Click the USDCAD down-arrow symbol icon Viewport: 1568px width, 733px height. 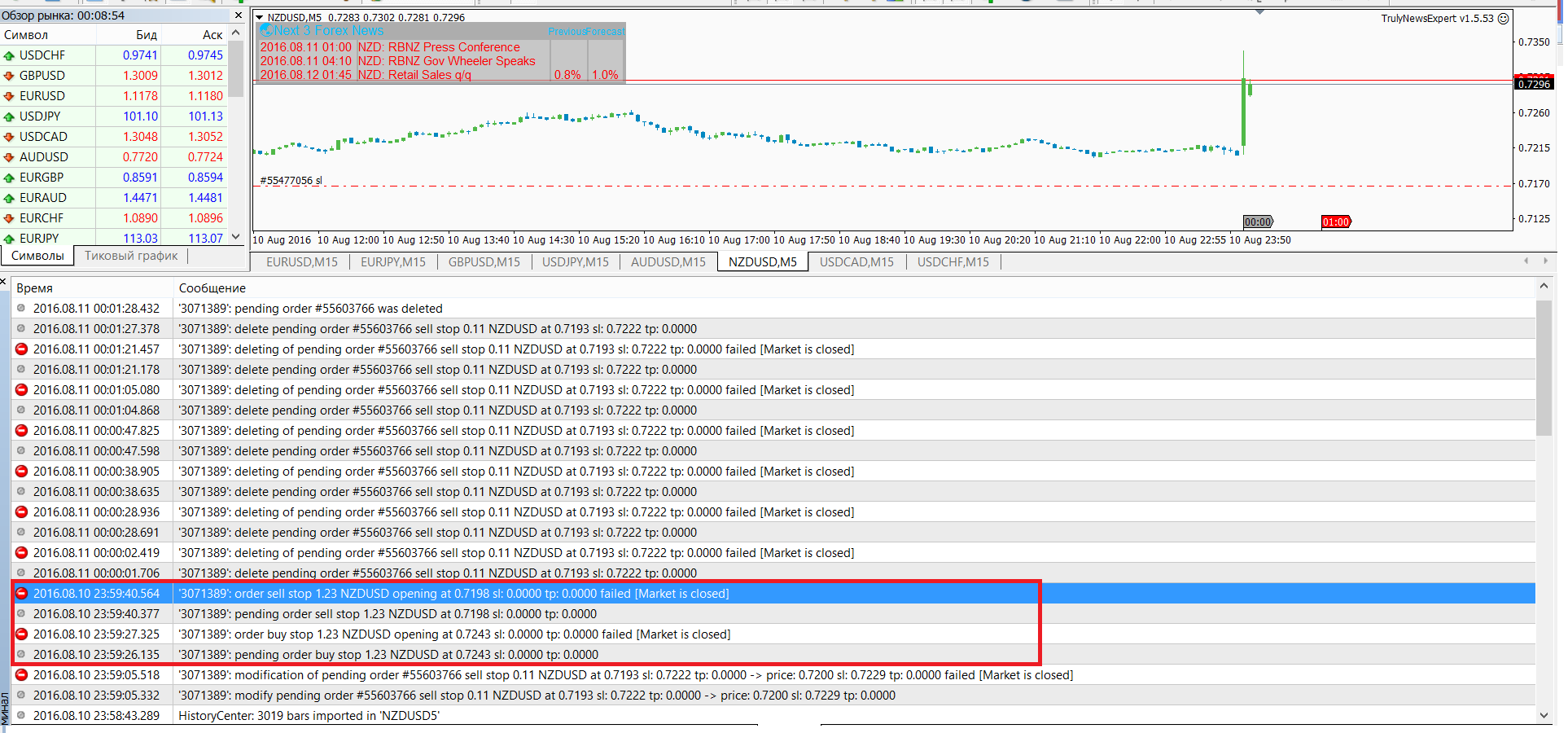coord(9,137)
